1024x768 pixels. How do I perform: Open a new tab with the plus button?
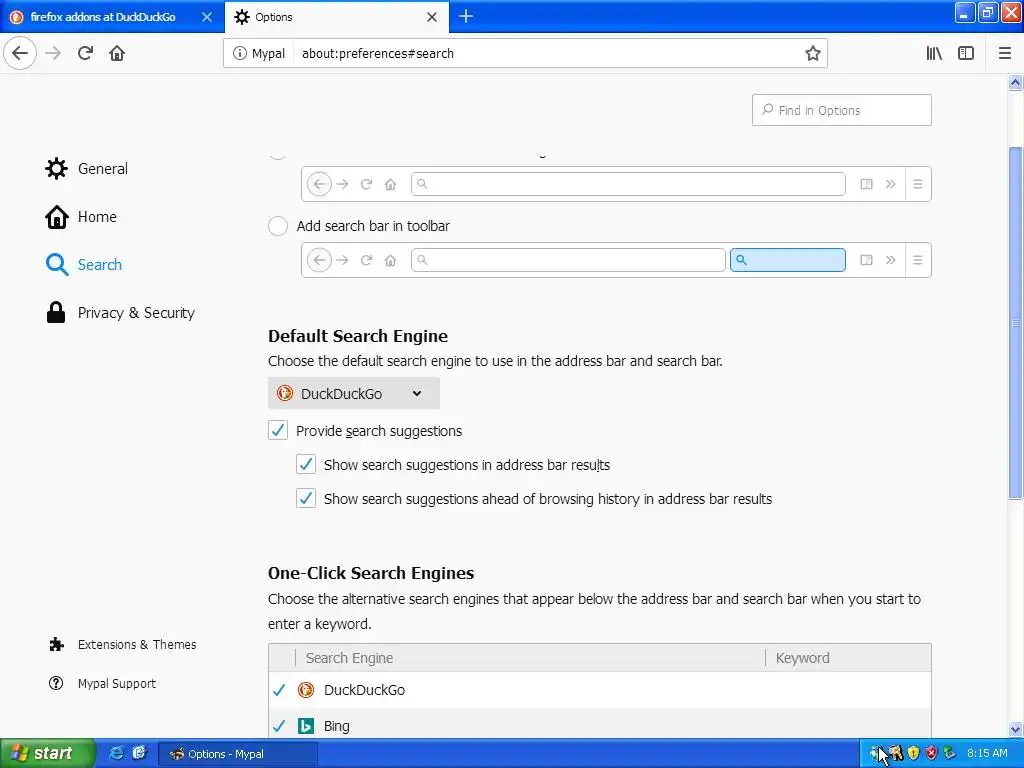(x=466, y=16)
